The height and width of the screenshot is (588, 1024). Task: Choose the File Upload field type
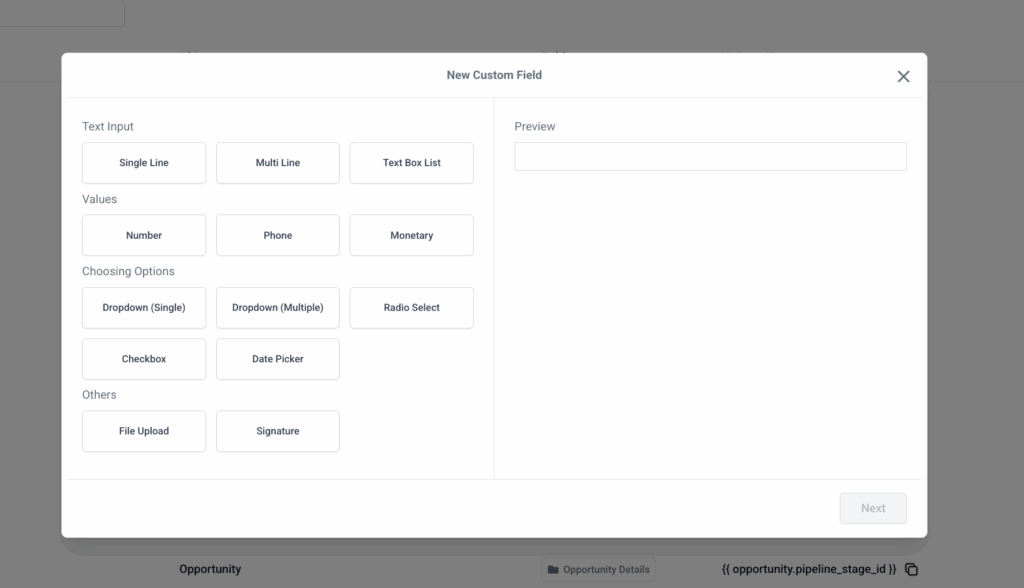point(144,431)
